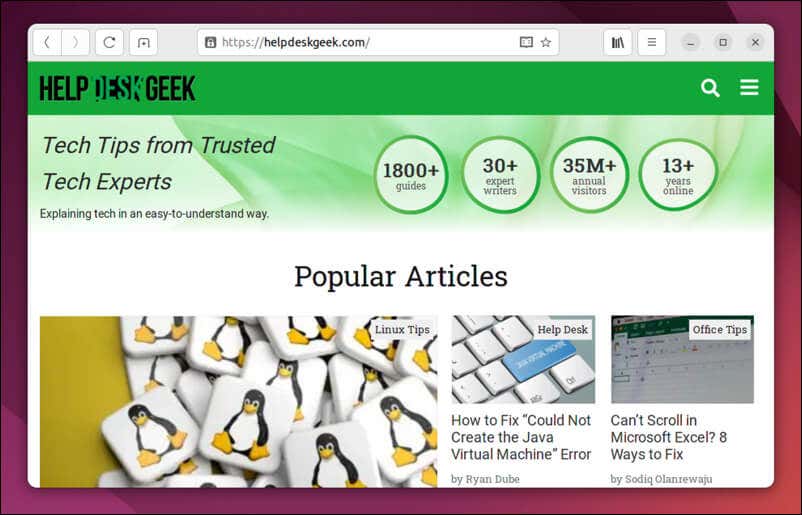This screenshot has height=515, width=802.
Task: Open the keyboard article thumbnail
Action: click(523, 360)
